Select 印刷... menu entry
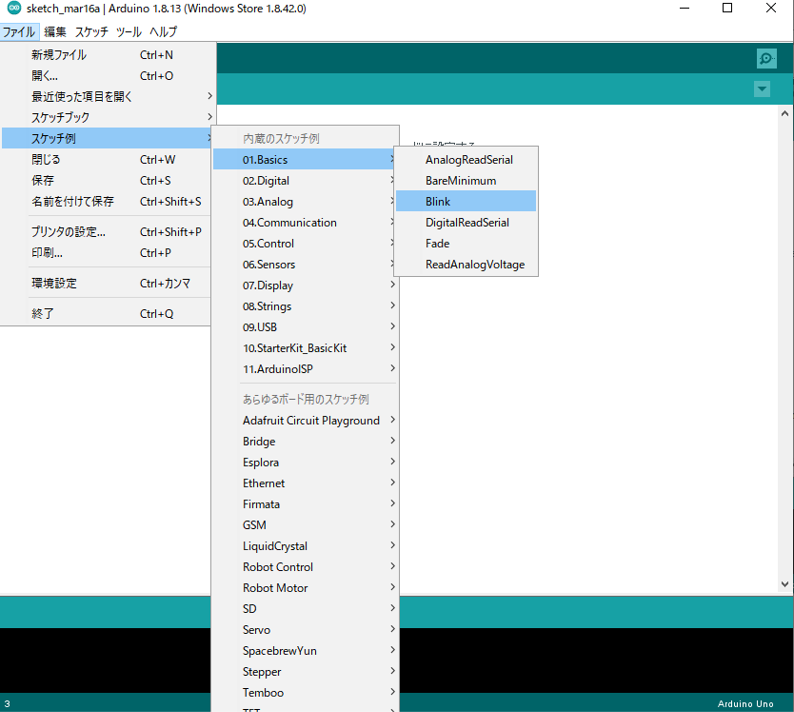794x712 pixels. point(106,252)
